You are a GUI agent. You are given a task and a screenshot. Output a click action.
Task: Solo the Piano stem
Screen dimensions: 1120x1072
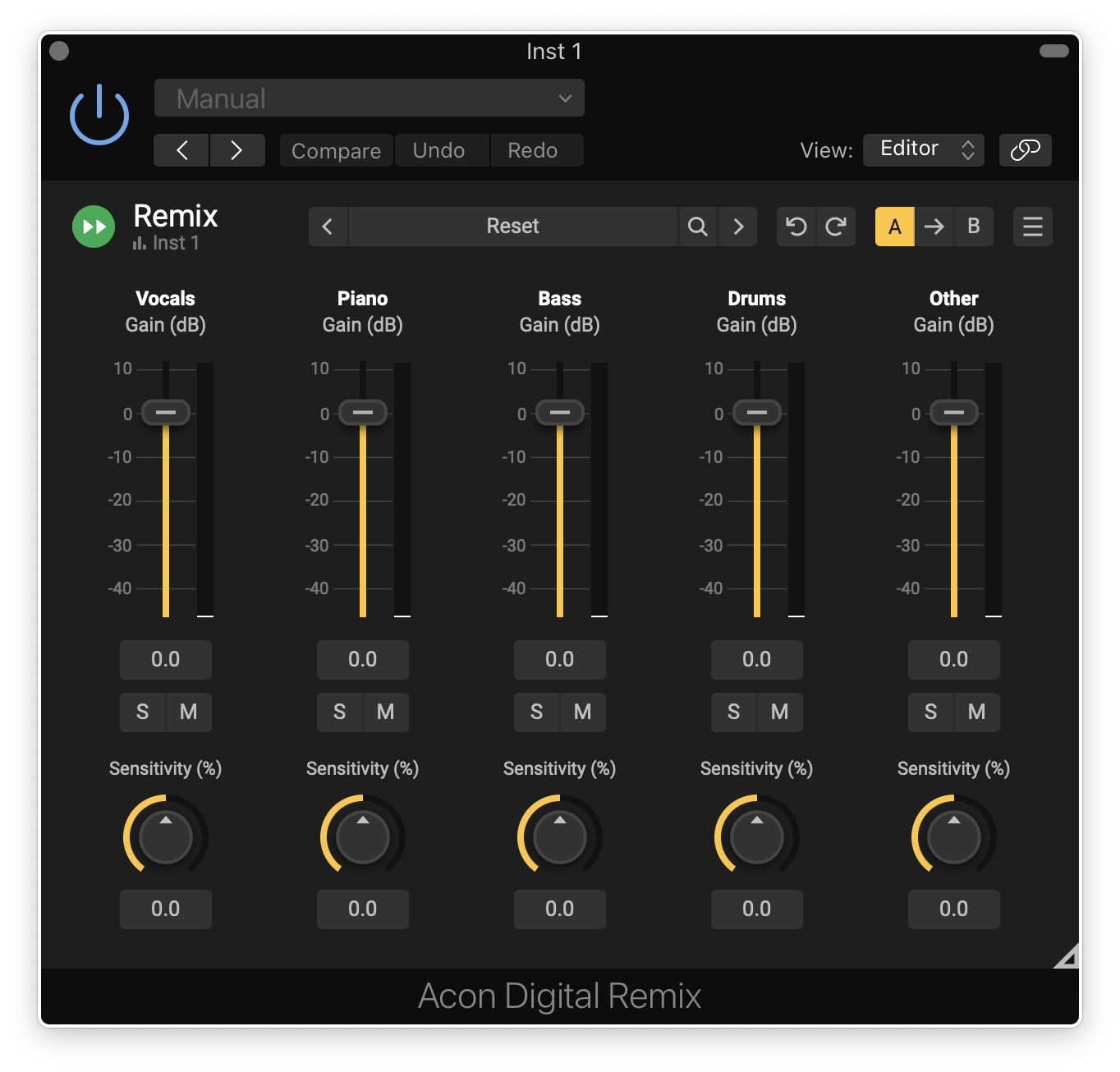(340, 712)
